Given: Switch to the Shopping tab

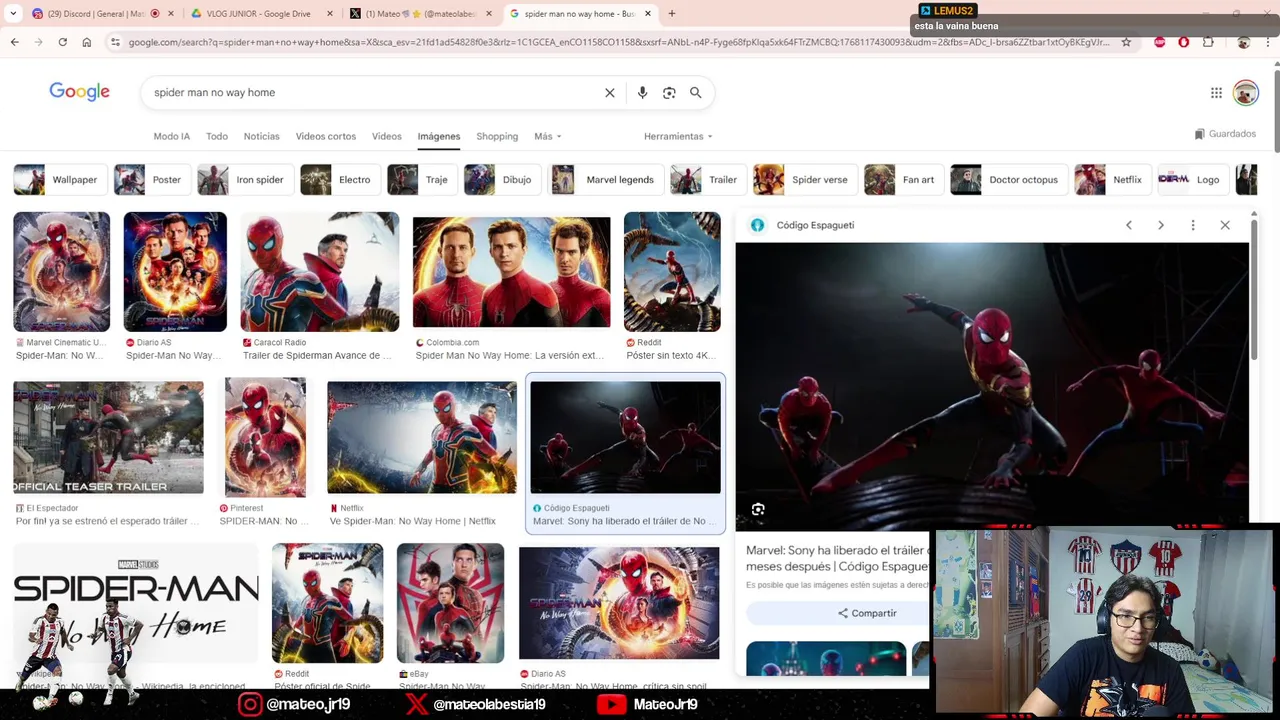Looking at the screenshot, I should click(497, 136).
